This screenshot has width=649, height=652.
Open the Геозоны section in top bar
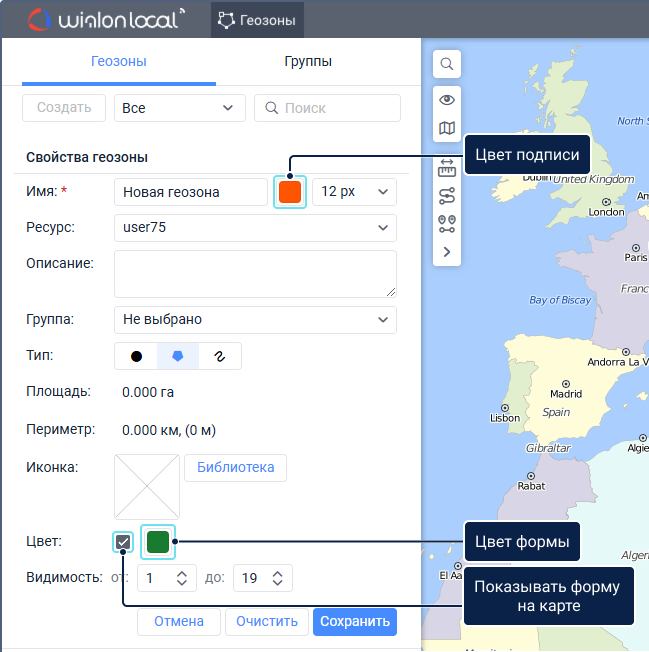click(x=257, y=19)
